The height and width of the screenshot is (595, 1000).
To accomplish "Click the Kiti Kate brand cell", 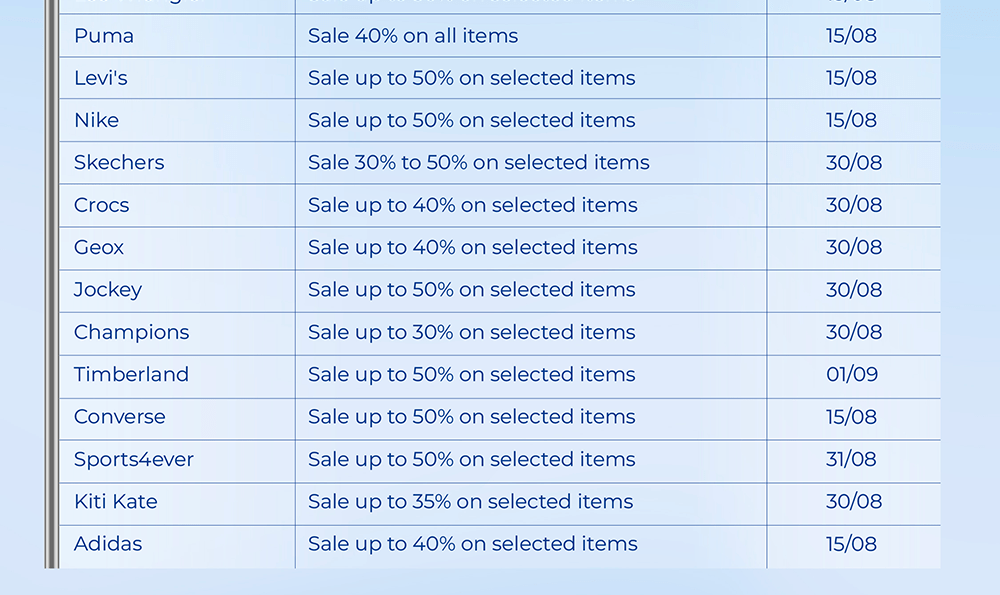I will pos(116,502).
